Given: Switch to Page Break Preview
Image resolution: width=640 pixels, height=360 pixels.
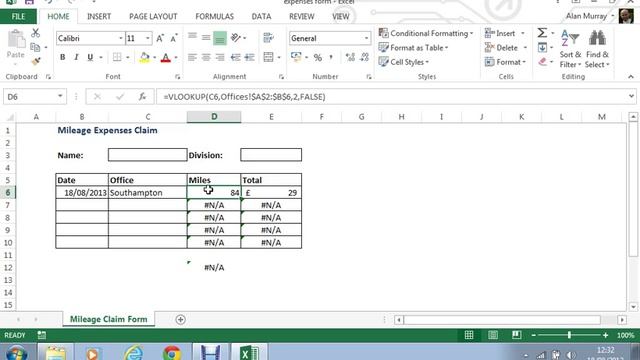Looking at the screenshot, I should click(516, 335).
